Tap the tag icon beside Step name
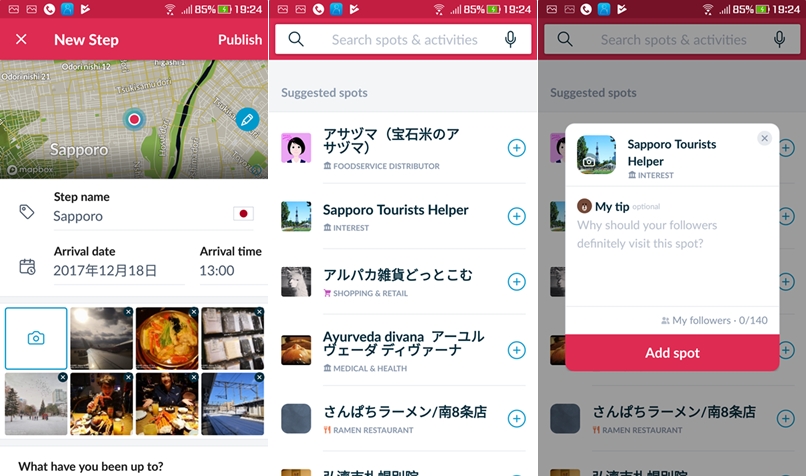This screenshot has width=806, height=476. pyautogui.click(x=27, y=211)
